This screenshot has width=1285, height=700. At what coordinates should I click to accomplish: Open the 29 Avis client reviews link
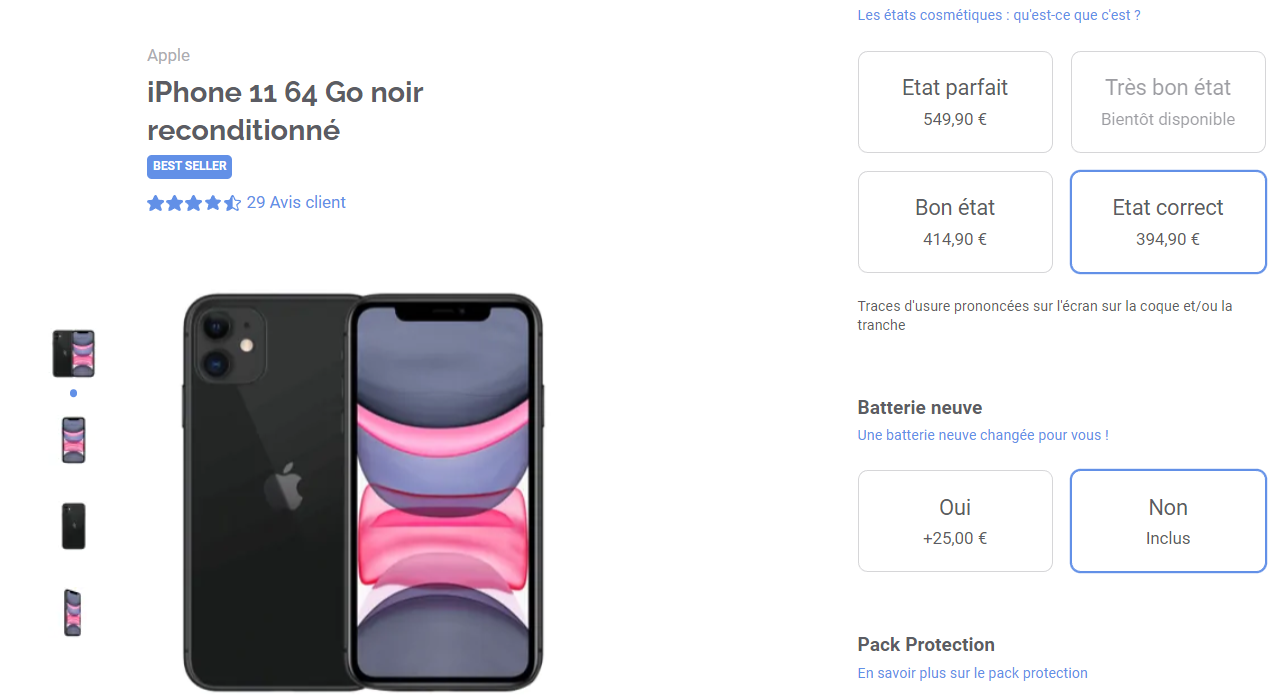point(296,203)
